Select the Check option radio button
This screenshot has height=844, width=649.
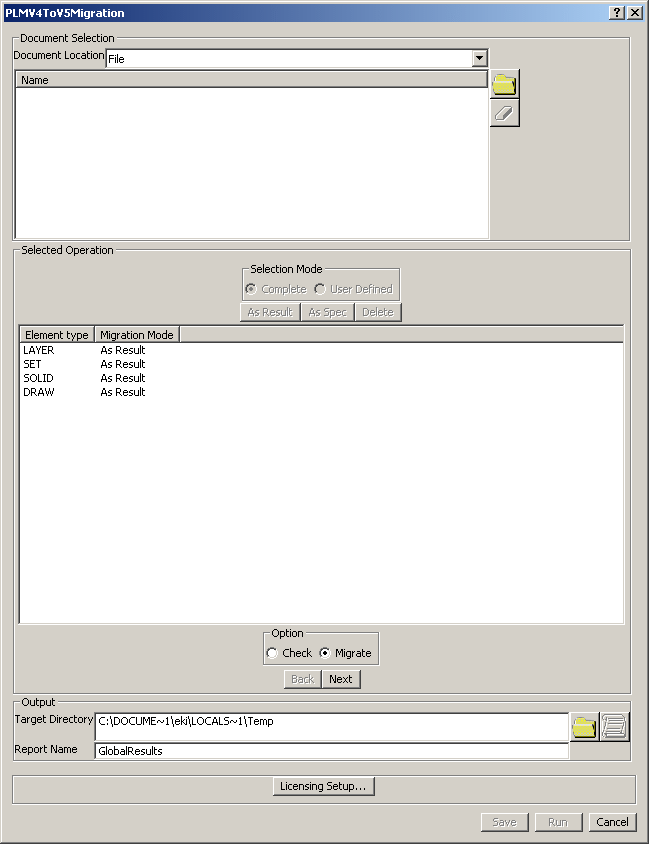(273, 653)
